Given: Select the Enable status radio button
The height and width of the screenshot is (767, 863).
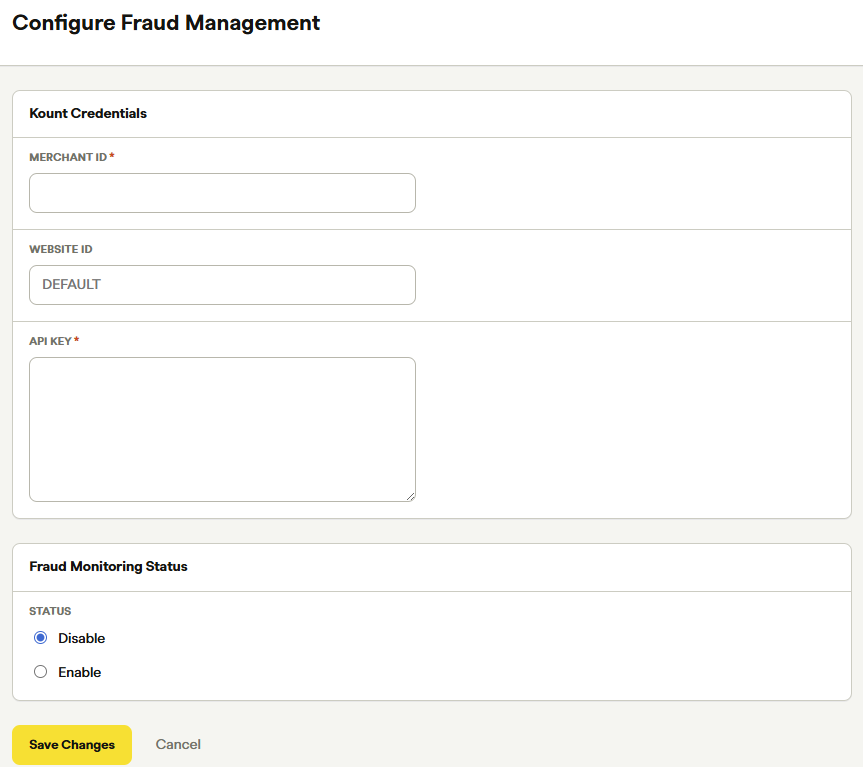Looking at the screenshot, I should (40, 672).
